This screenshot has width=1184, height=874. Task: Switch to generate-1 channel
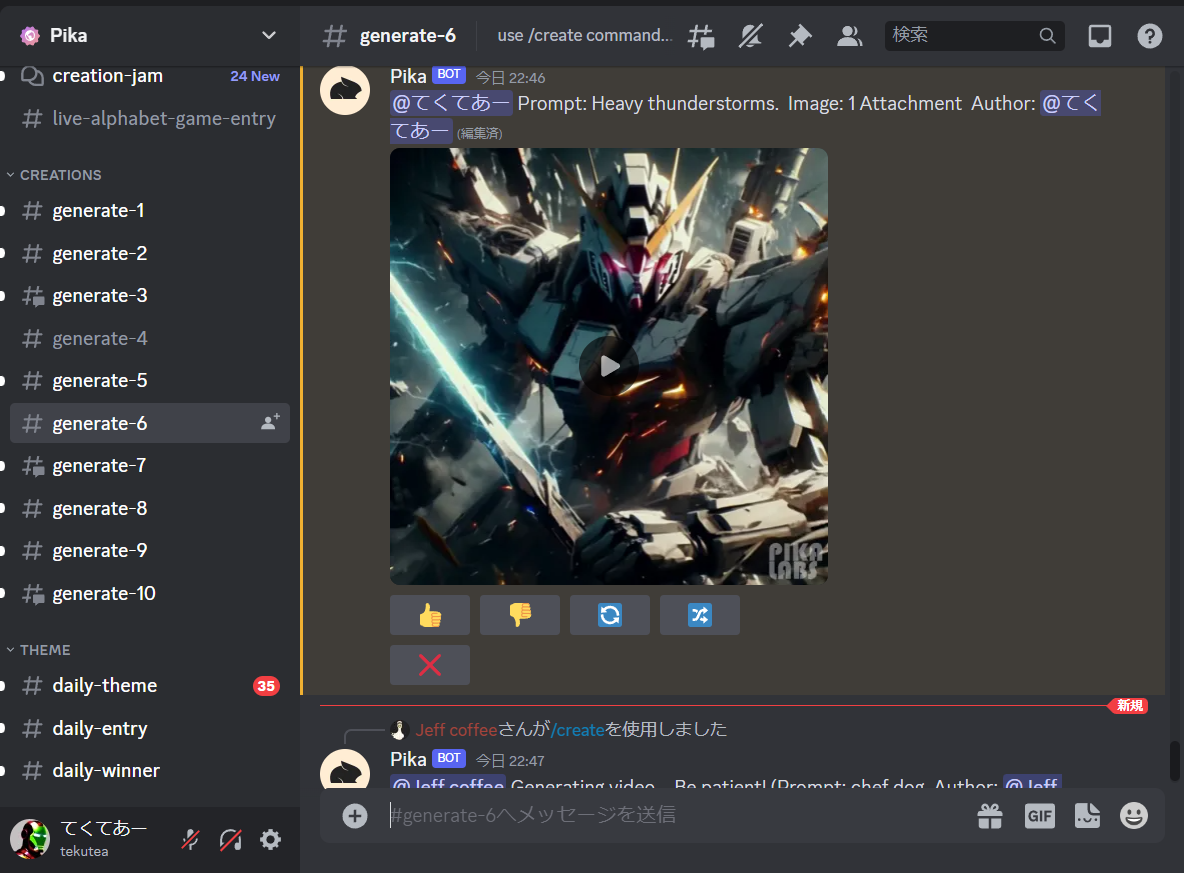tap(150, 211)
